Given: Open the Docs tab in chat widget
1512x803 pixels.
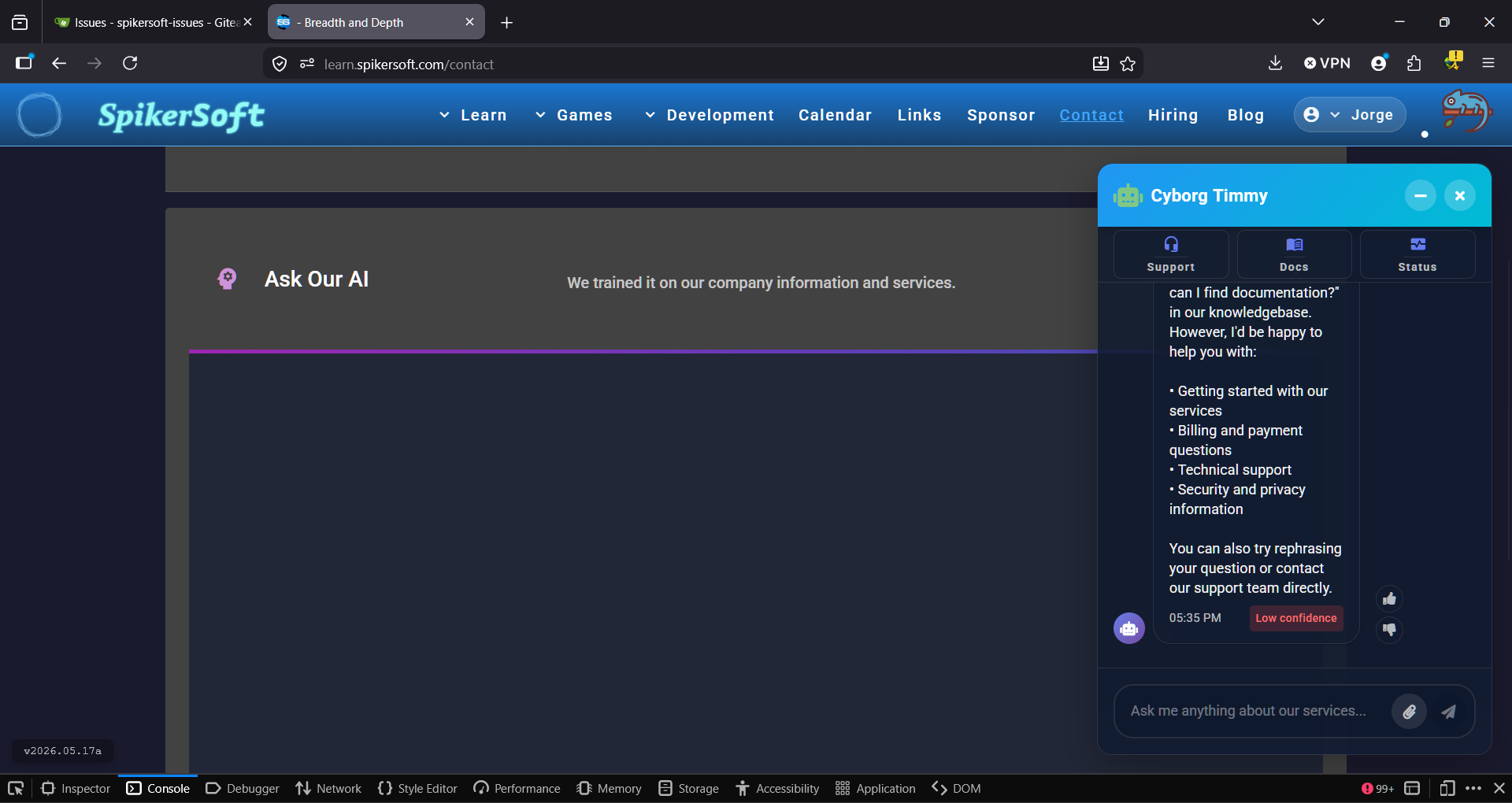Looking at the screenshot, I should [x=1294, y=254].
